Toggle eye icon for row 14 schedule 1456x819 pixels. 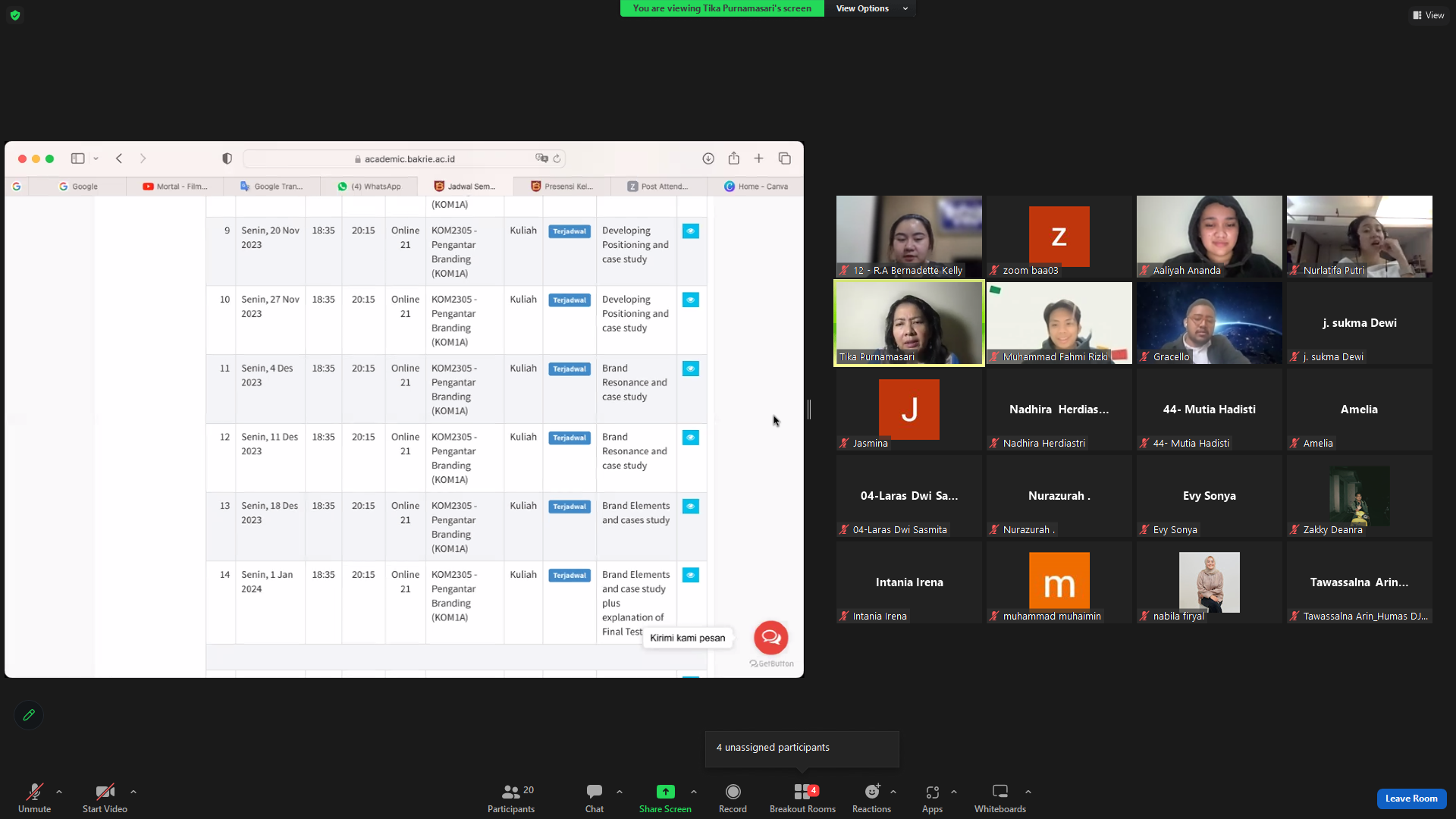(x=691, y=576)
